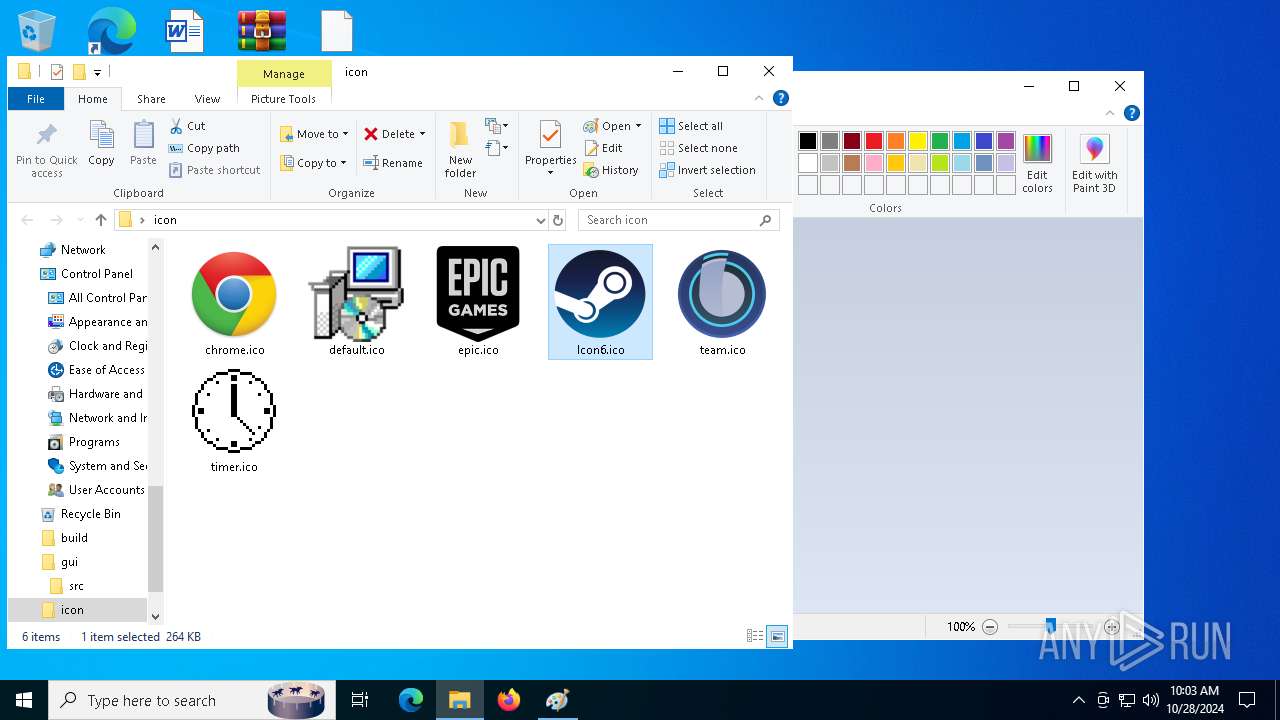The height and width of the screenshot is (720, 1280).
Task: Open the File menu tab
Action: click(x=36, y=99)
